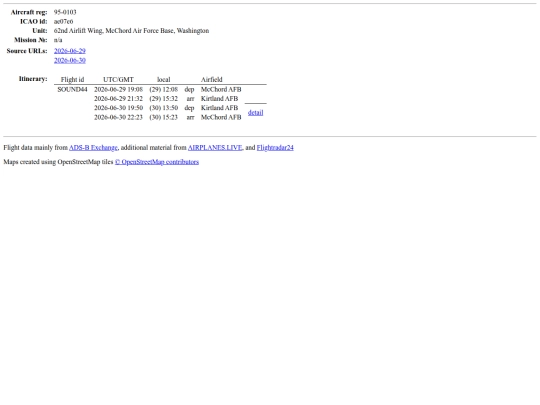Click the ICAO id value ae07c6

click(63, 21)
